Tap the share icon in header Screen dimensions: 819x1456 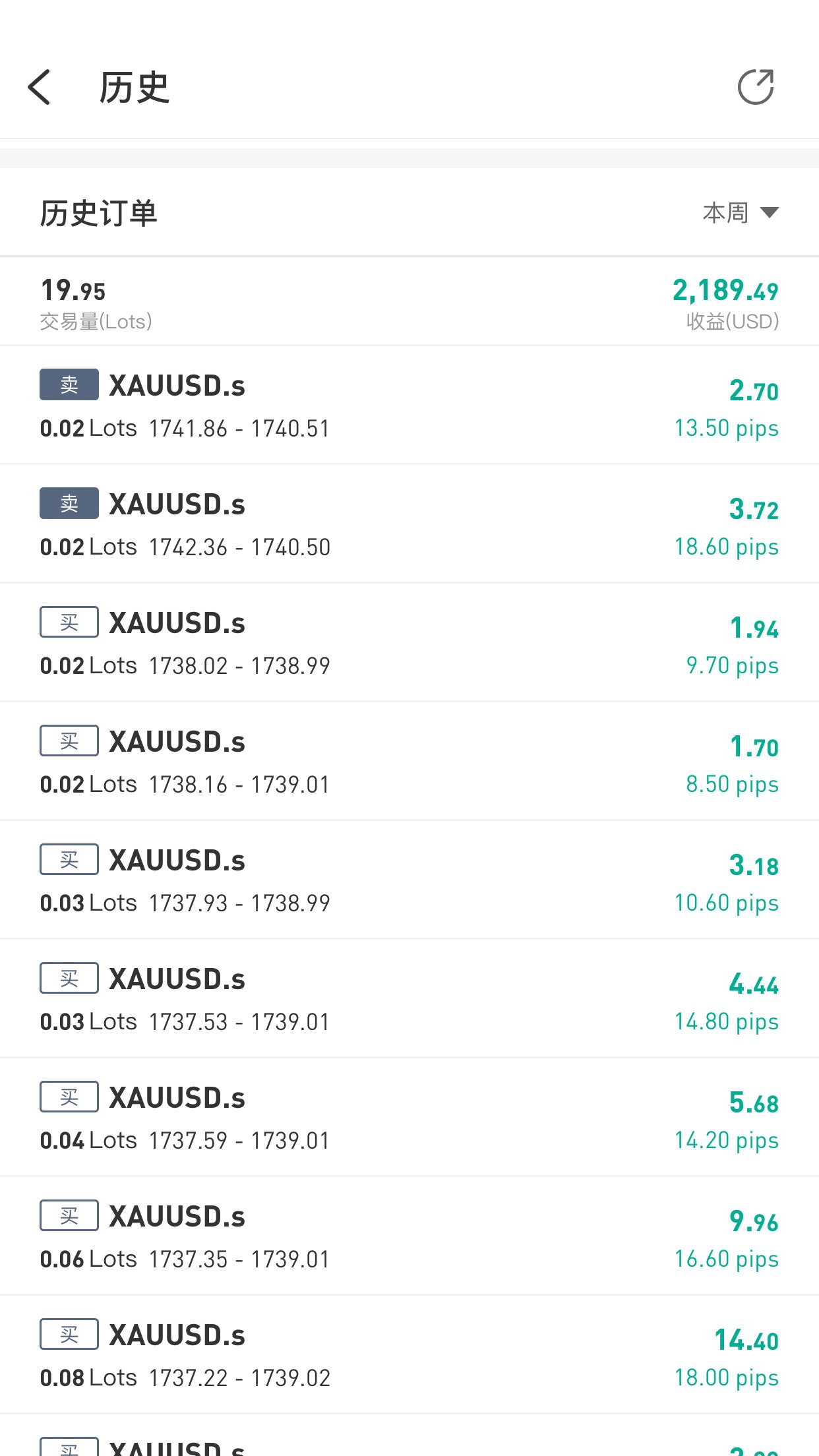(756, 86)
